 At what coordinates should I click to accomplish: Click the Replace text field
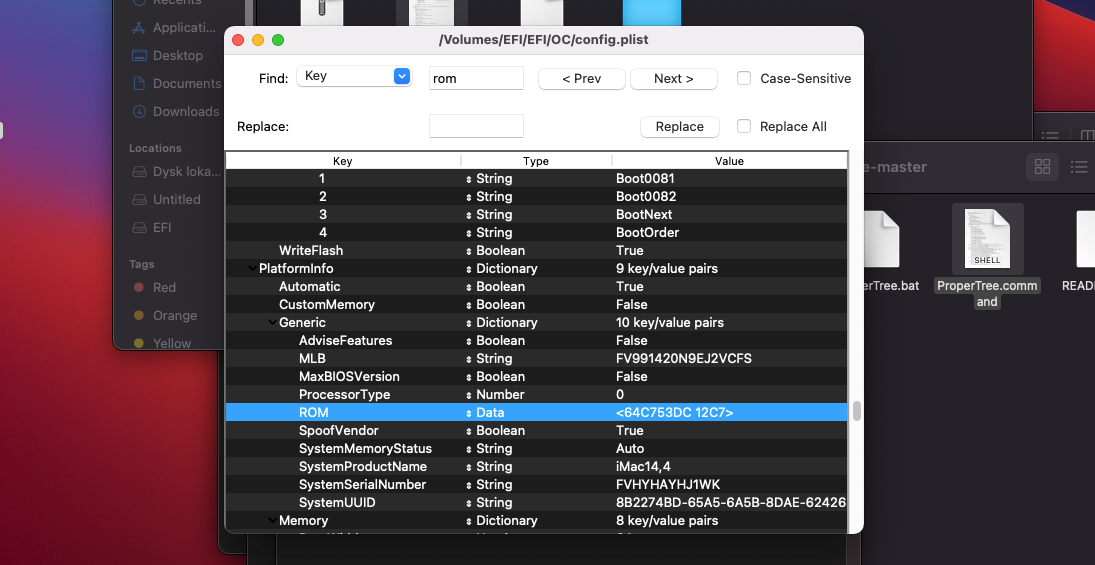(x=476, y=126)
